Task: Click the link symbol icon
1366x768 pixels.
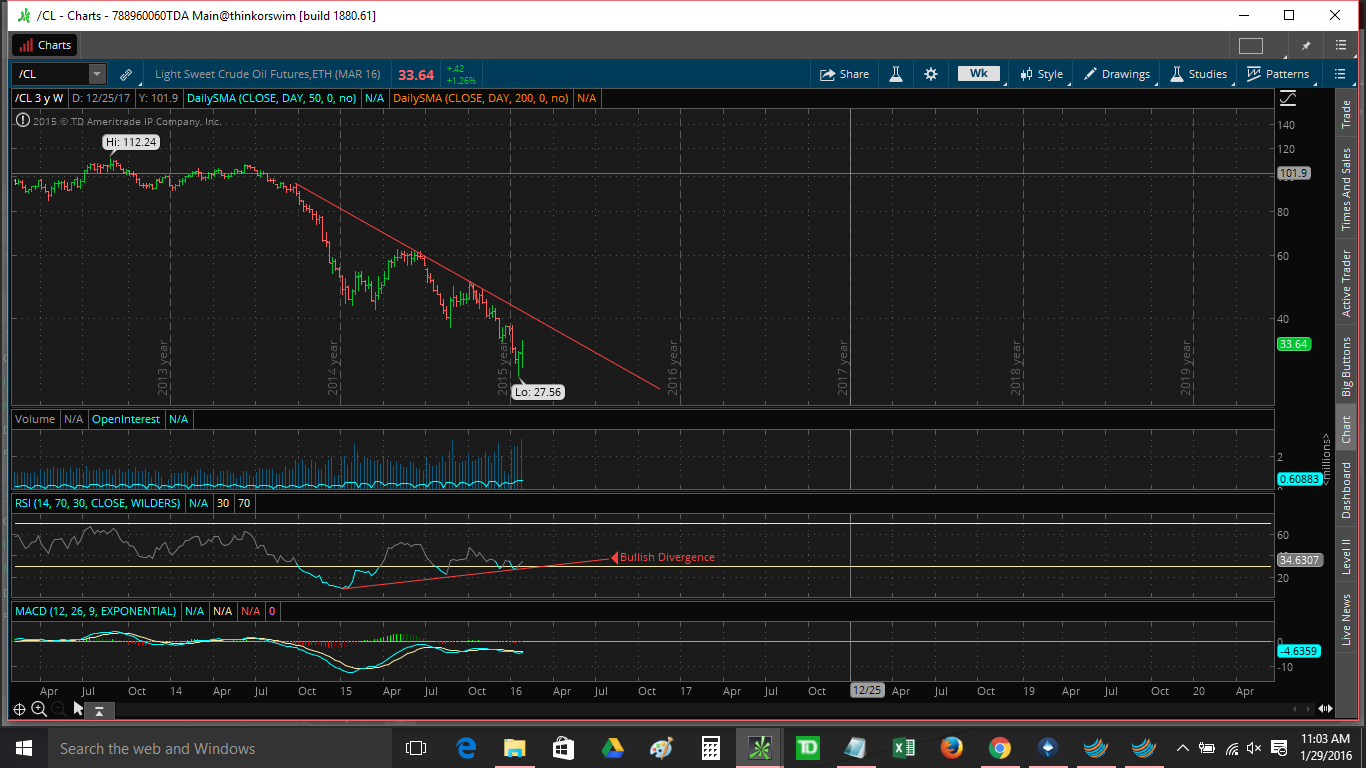Action: tap(126, 74)
